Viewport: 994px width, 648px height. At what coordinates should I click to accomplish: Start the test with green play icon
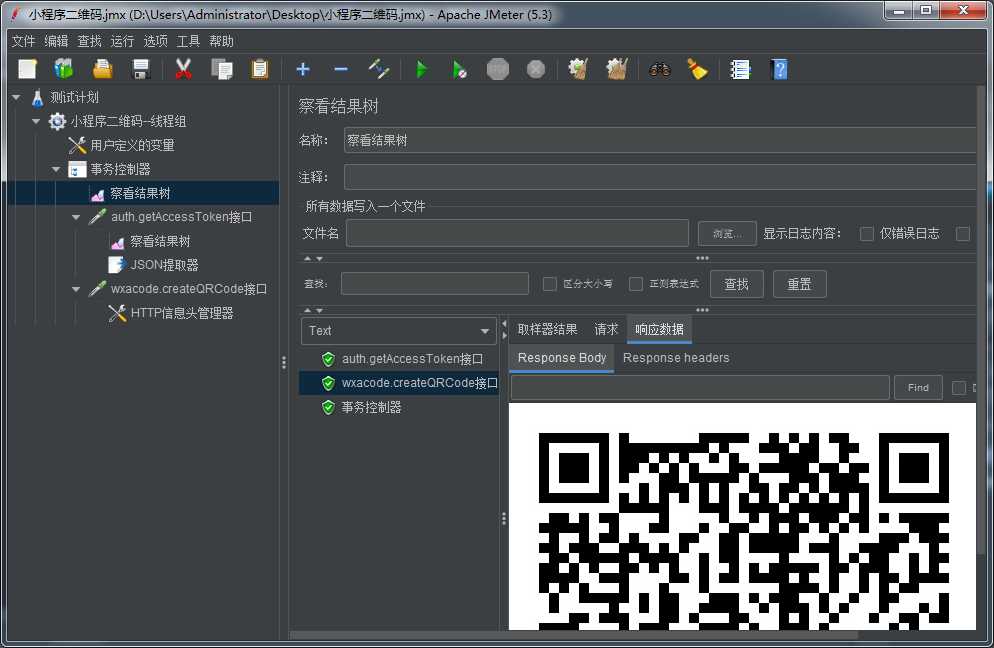point(422,68)
